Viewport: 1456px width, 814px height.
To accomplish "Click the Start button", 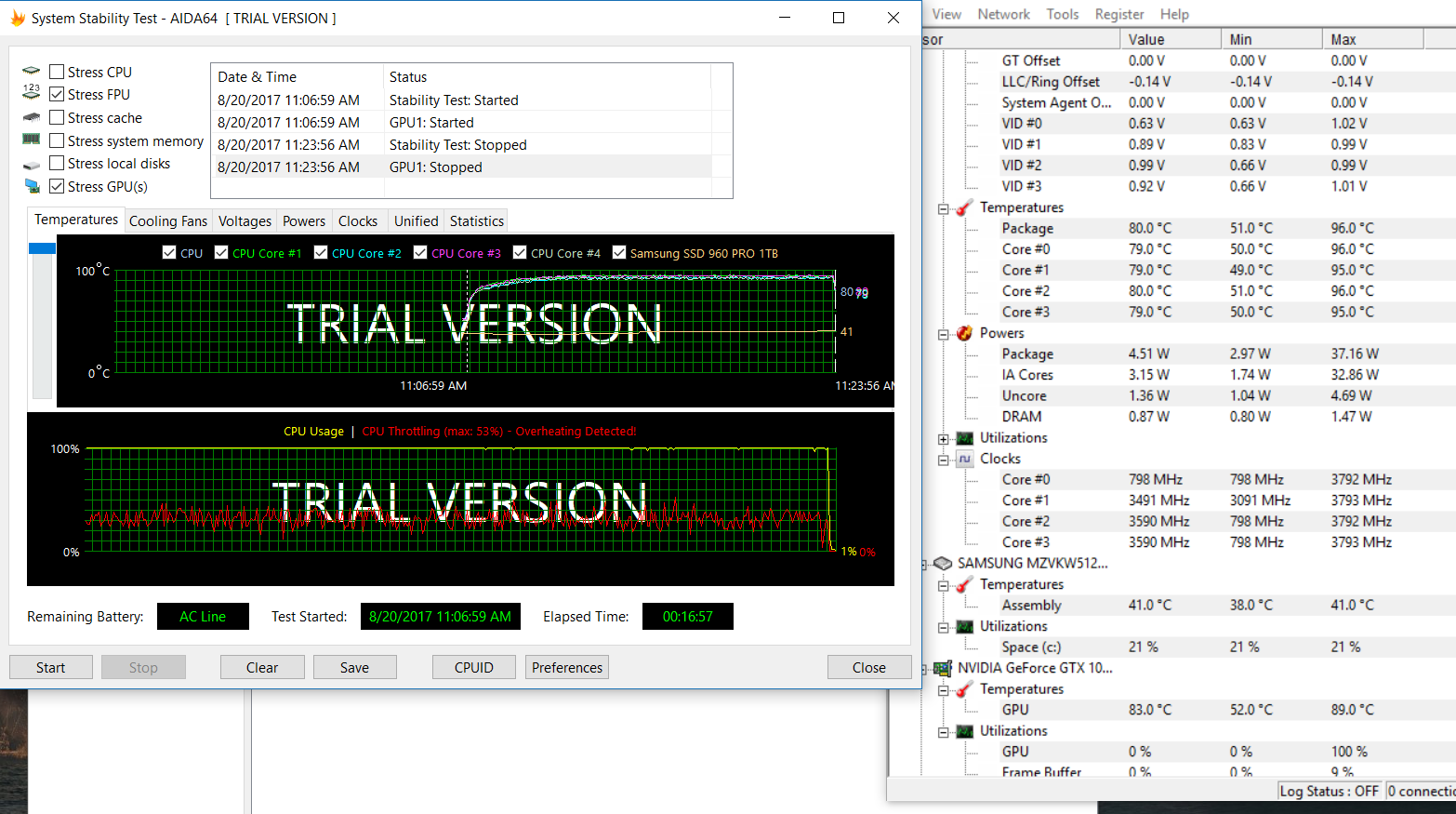I will pos(51,667).
